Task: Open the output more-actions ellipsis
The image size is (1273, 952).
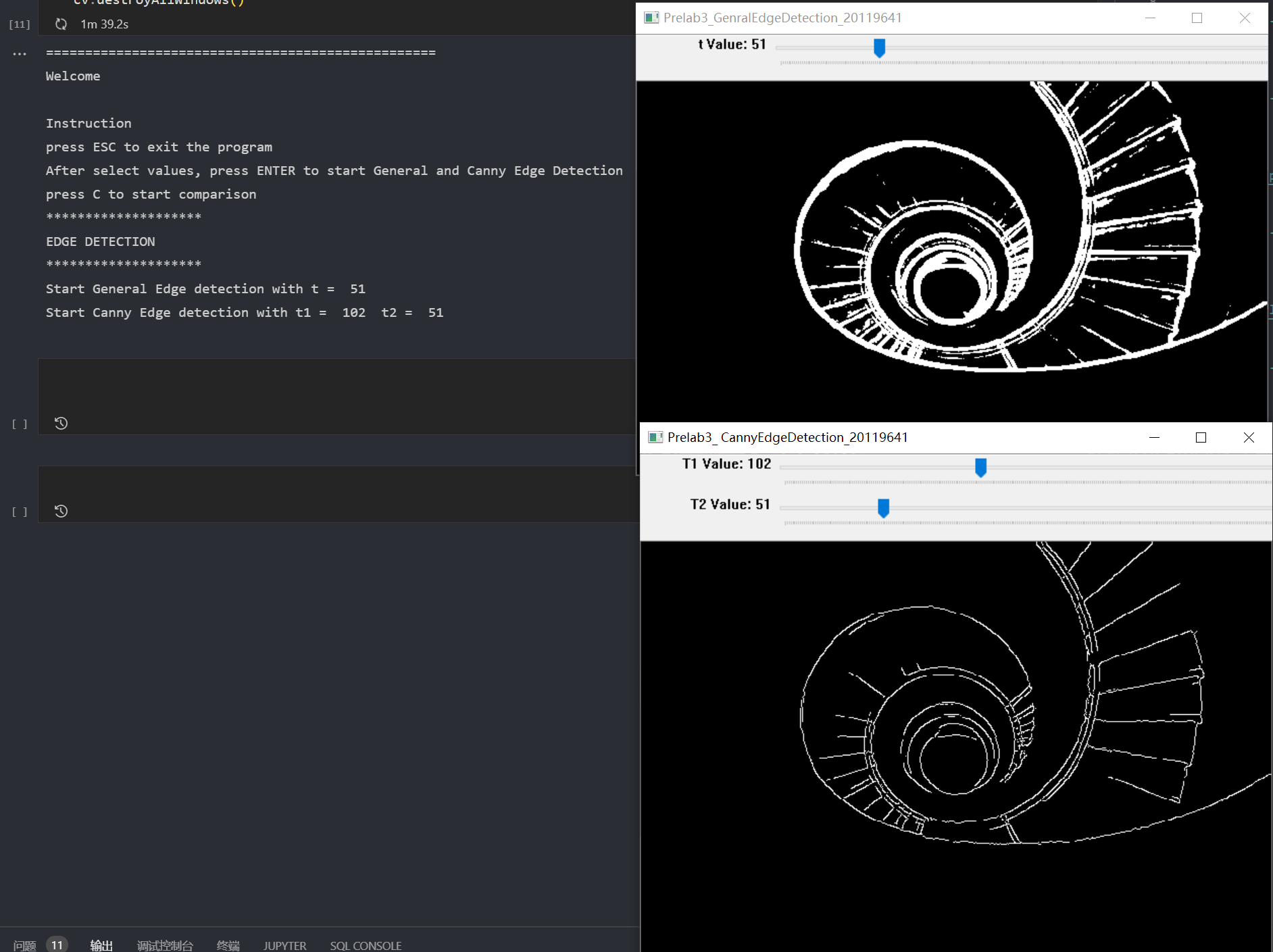Action: [20, 53]
